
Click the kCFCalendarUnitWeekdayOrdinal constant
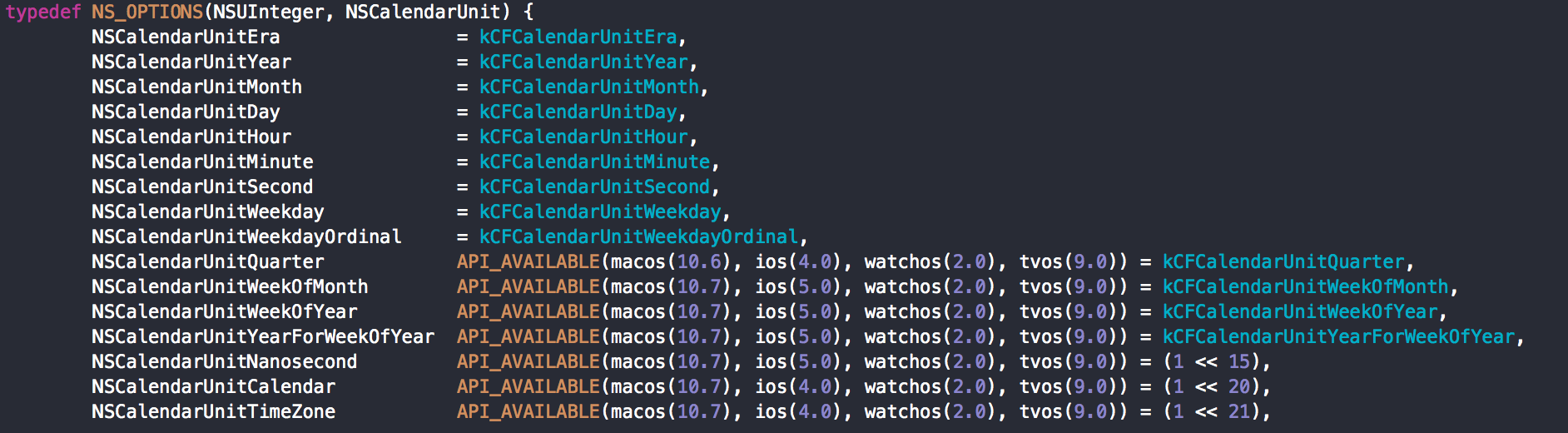coord(638,236)
